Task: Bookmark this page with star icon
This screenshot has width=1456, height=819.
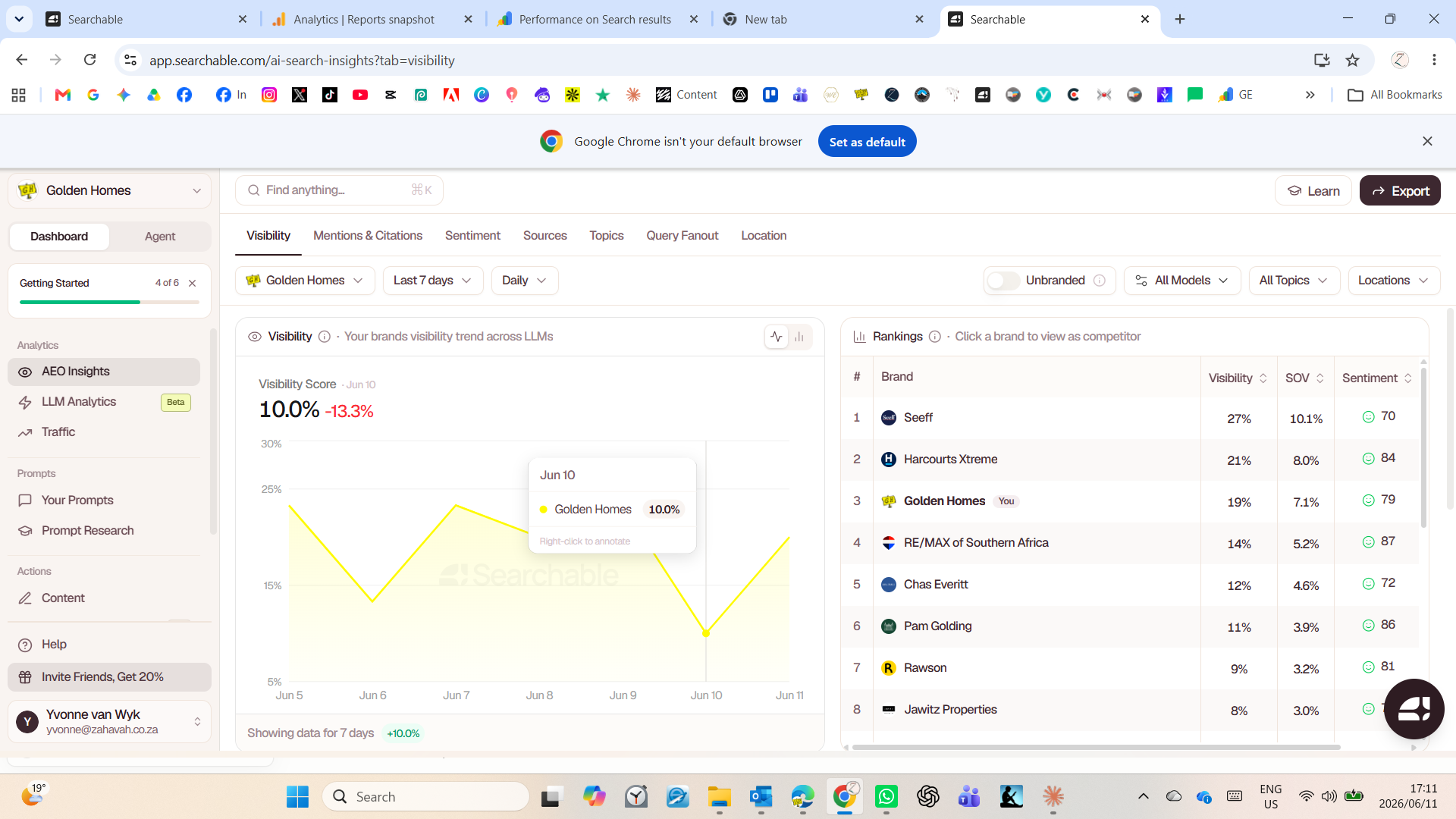Action: point(1352,60)
